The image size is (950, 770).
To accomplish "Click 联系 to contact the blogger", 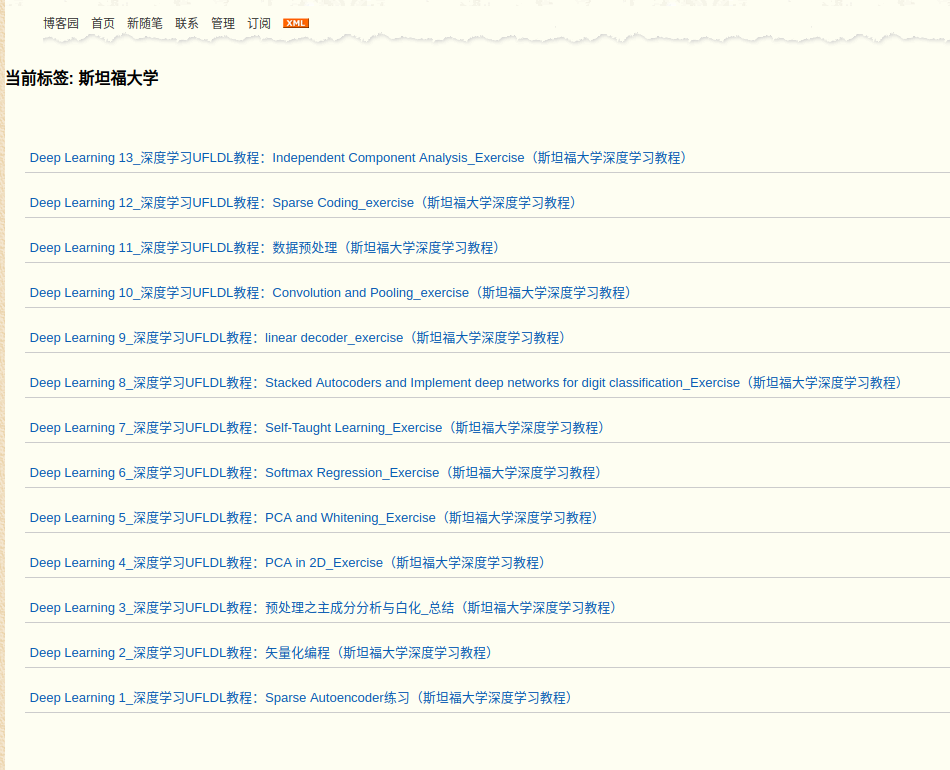I will pos(186,22).
